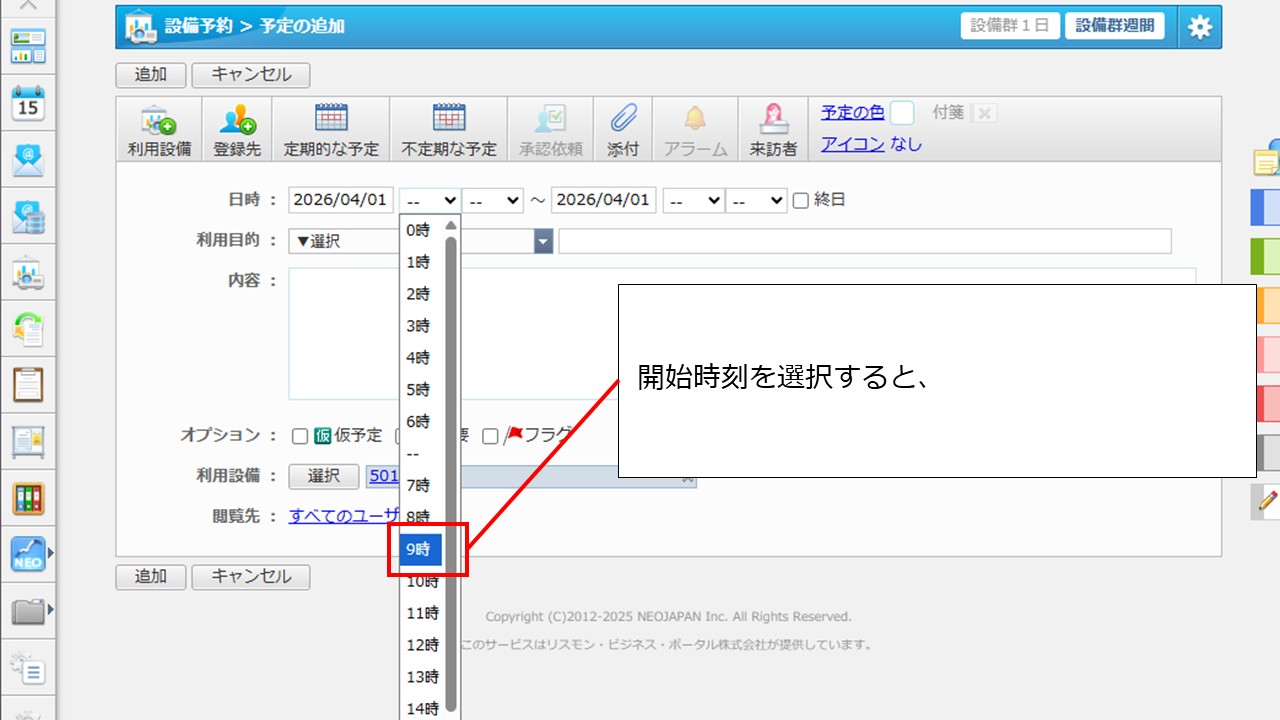Switch to 設備群週間 view
The height and width of the screenshot is (720, 1280).
[x=1115, y=26]
